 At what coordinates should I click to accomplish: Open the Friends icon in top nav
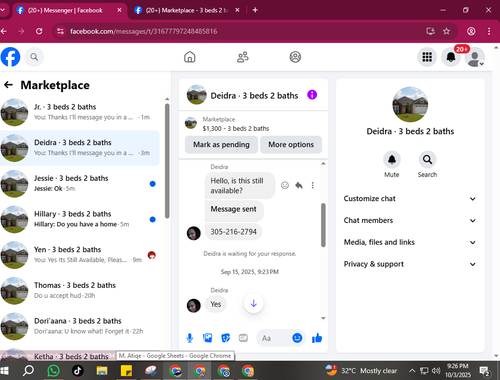tap(243, 57)
